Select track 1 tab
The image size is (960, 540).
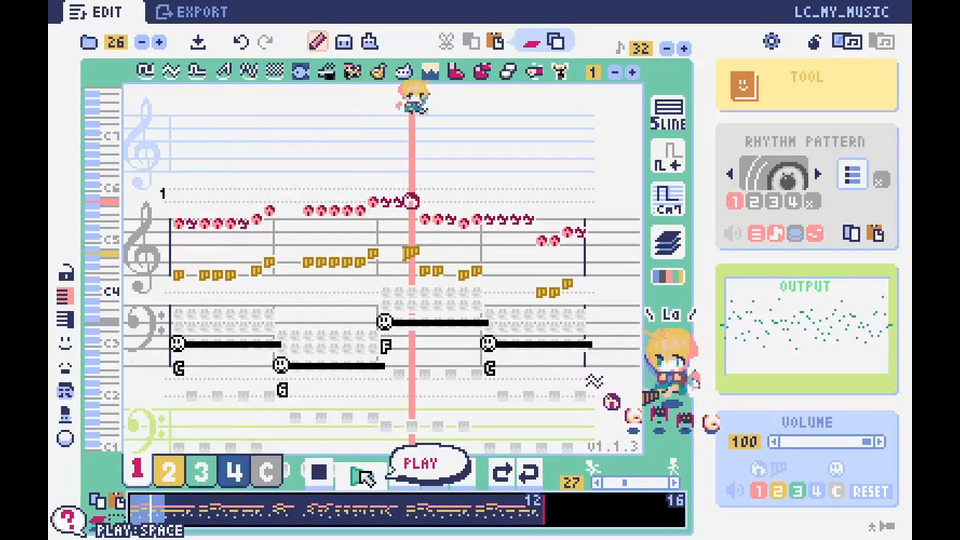137,471
